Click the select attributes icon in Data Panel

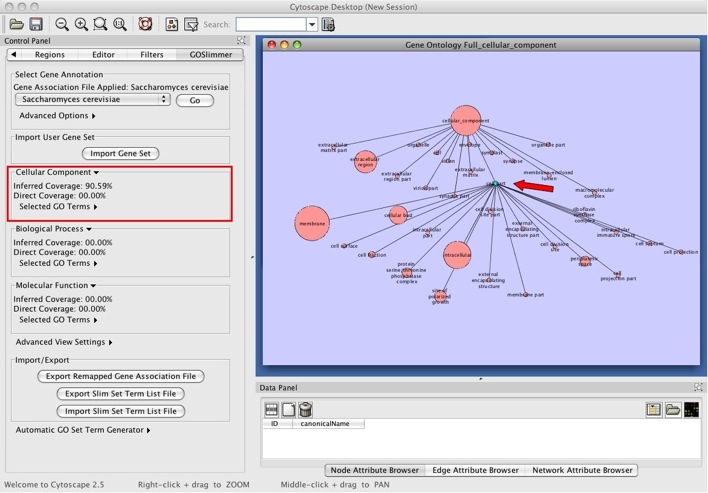[x=271, y=409]
